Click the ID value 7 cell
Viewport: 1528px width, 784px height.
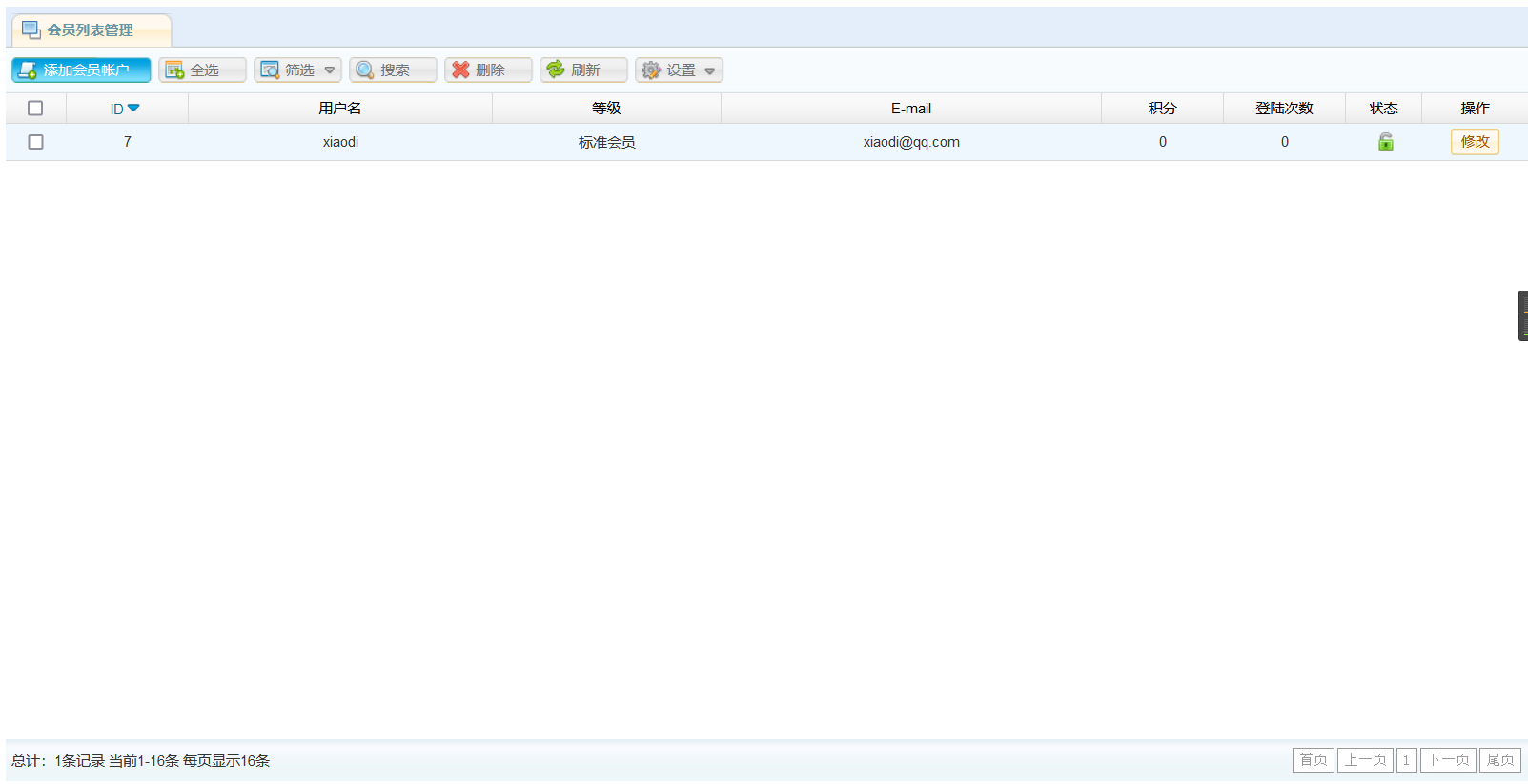[x=127, y=142]
